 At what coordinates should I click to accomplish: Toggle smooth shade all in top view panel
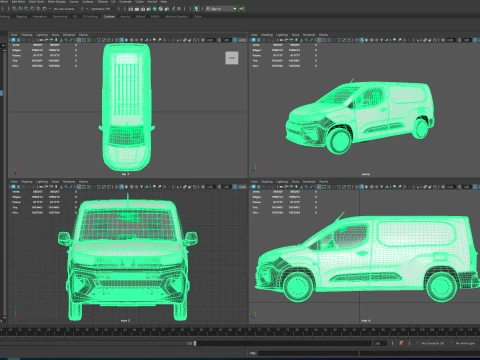click(x=121, y=40)
